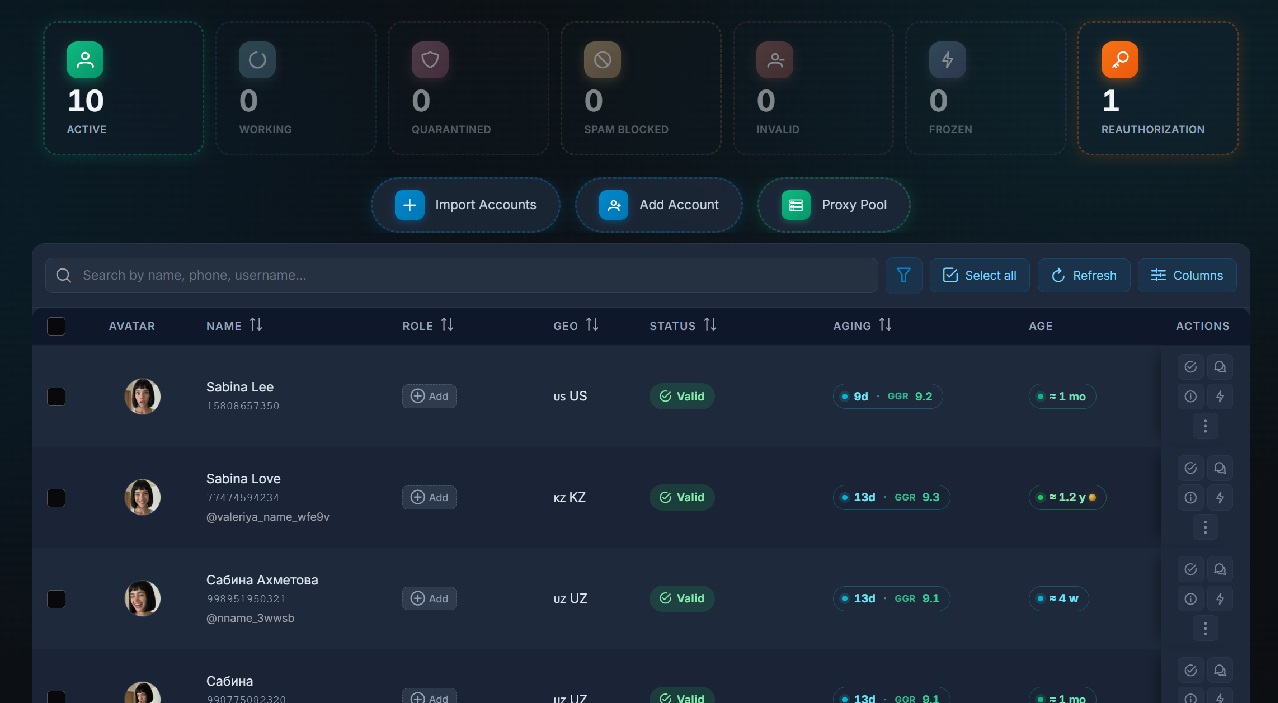Viewport: 1278px width, 703px height.
Task: Click Select all button
Action: tap(980, 275)
